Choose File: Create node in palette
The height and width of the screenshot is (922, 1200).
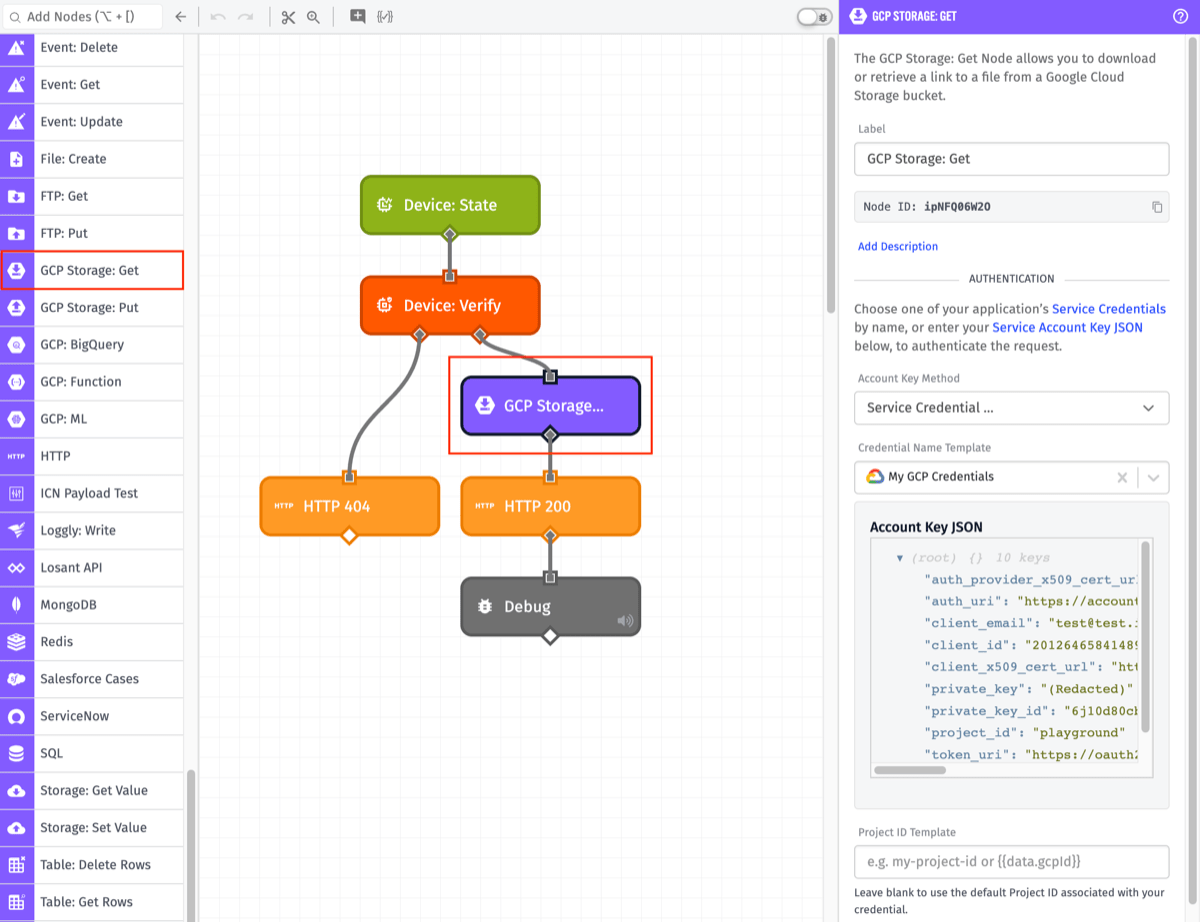pos(92,159)
